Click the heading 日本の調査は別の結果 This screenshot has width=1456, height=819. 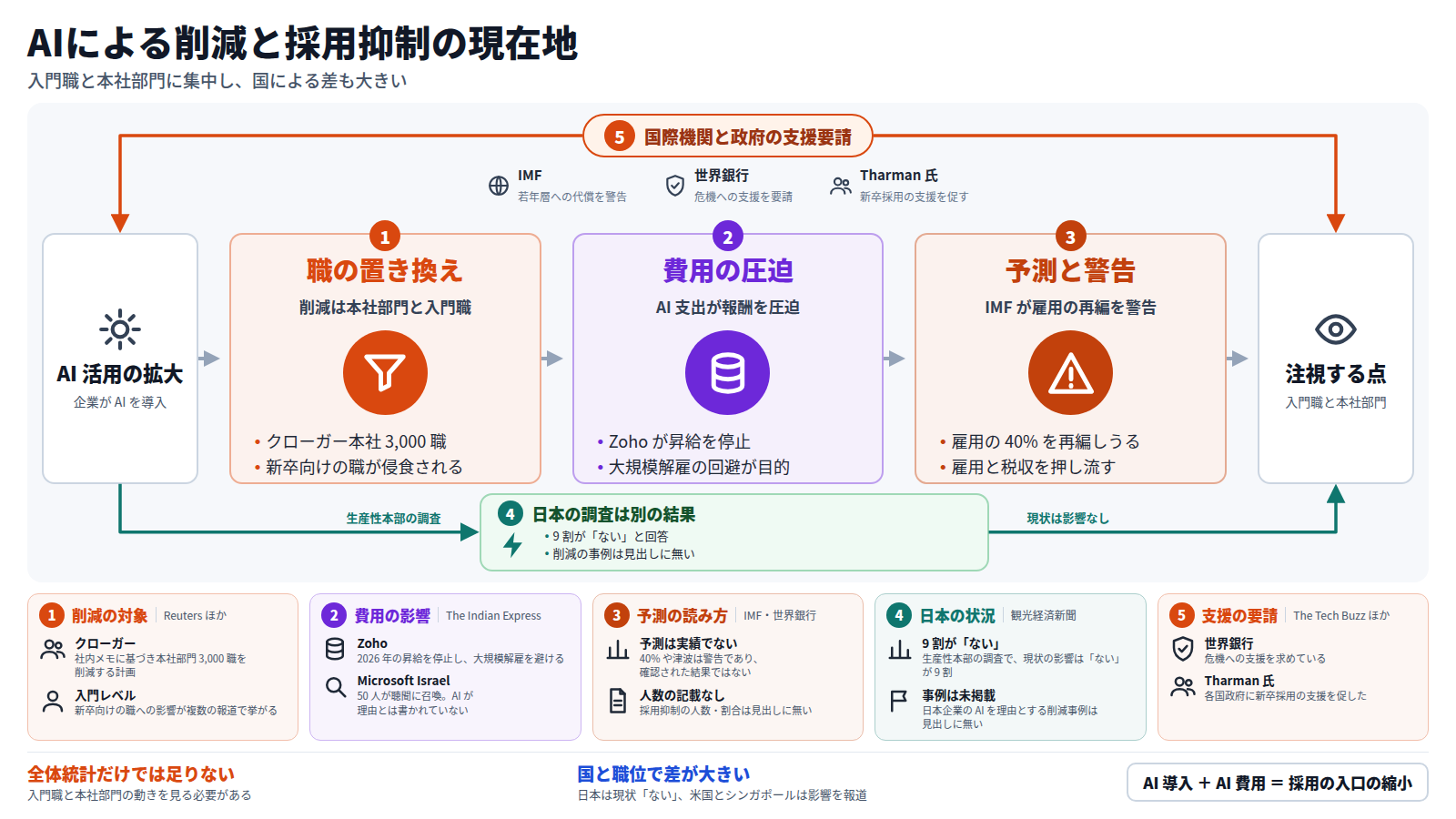pyautogui.click(x=613, y=515)
